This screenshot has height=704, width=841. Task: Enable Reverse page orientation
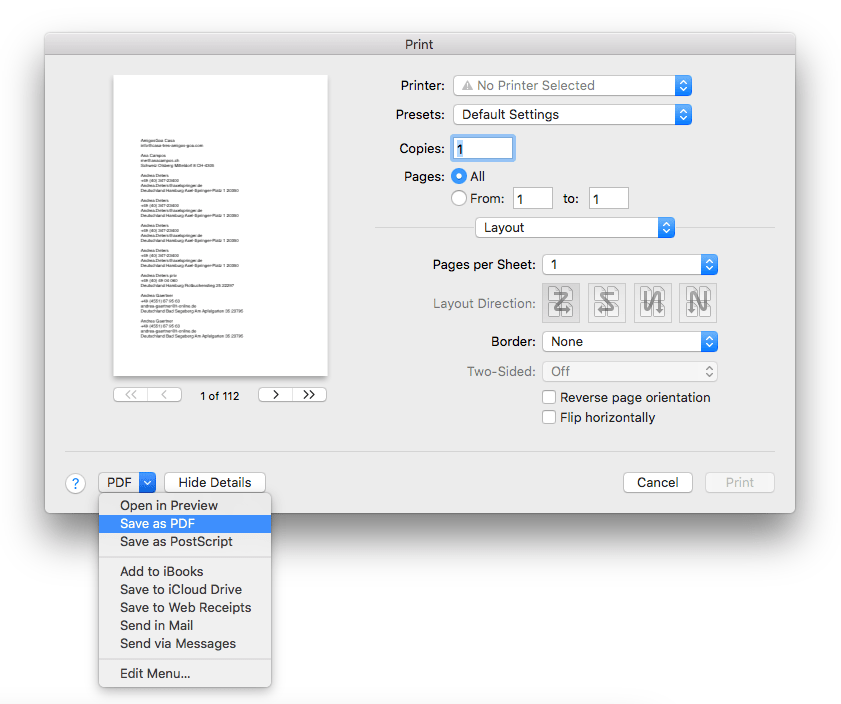(x=548, y=397)
